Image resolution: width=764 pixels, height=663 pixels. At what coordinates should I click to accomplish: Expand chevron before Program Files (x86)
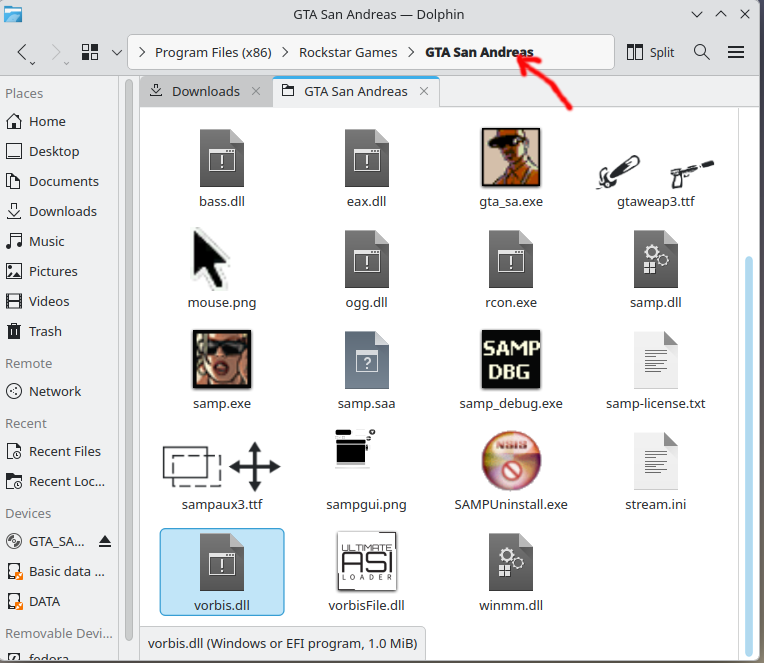[x=142, y=52]
